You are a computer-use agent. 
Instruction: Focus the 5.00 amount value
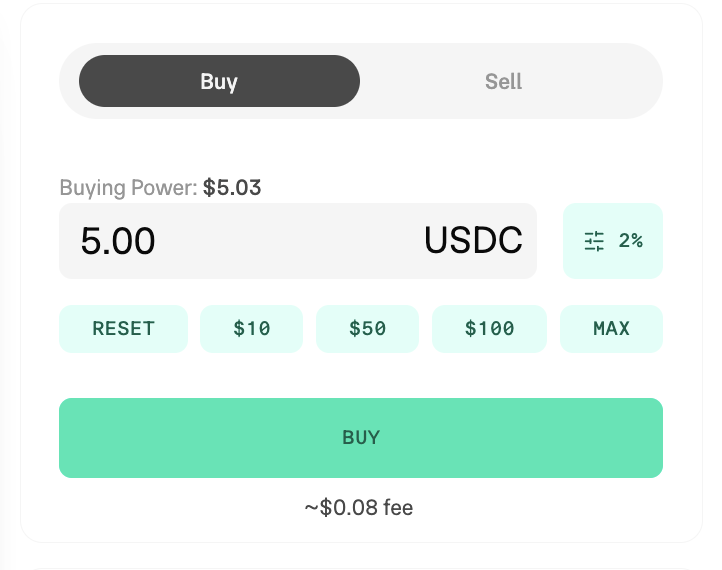118,241
